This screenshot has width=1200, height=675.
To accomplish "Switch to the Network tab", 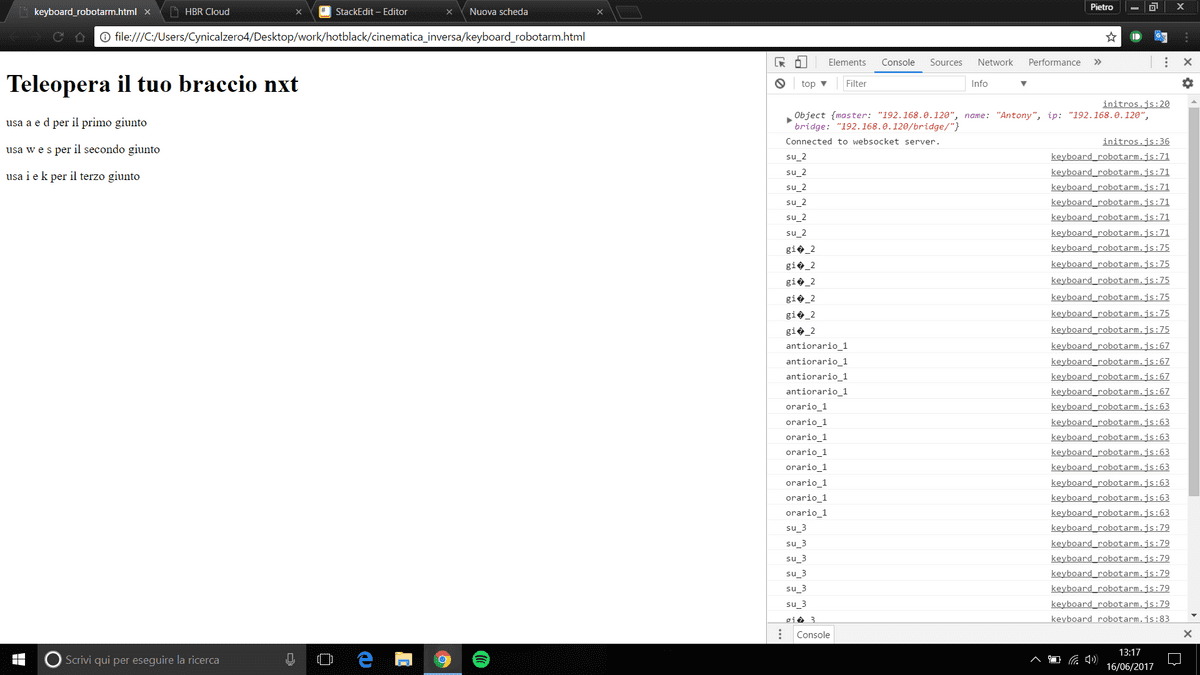I will pos(995,62).
